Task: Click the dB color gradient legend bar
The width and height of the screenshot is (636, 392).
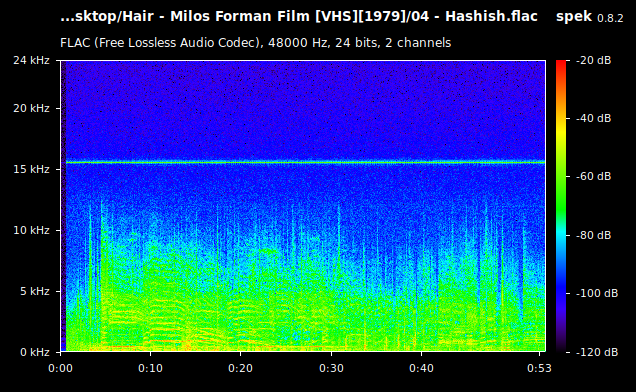Action: (x=561, y=206)
